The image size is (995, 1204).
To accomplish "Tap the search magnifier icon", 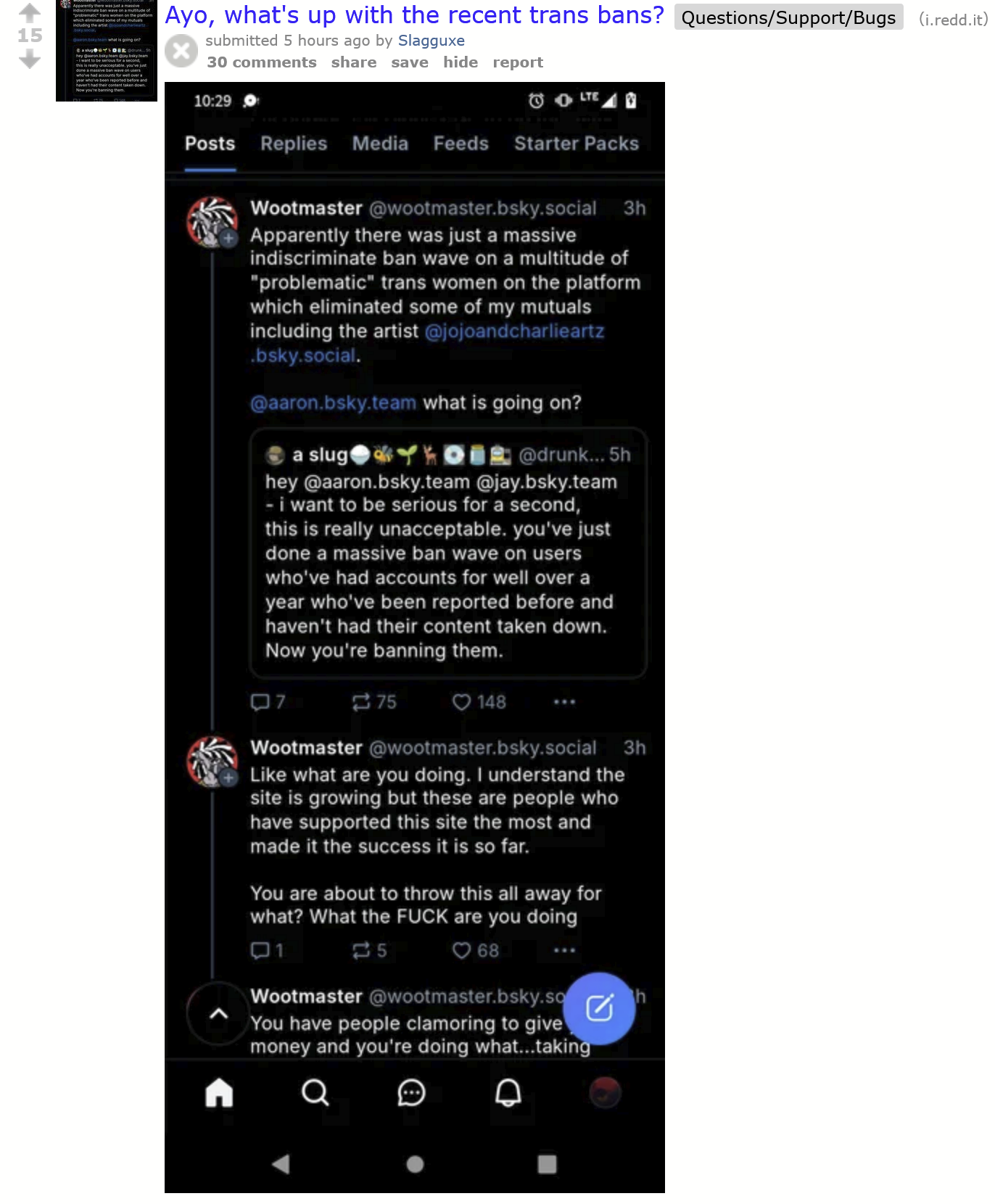I will pos(315,1092).
